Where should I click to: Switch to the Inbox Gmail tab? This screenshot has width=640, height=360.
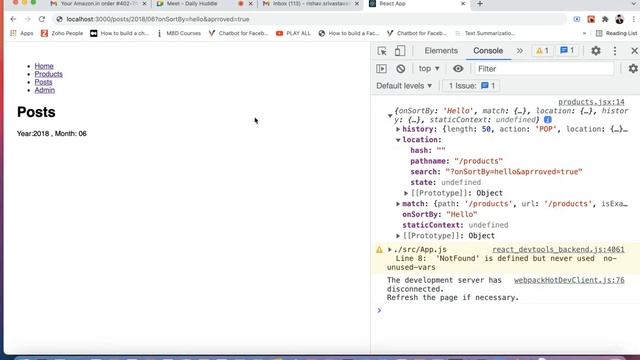[310, 4]
